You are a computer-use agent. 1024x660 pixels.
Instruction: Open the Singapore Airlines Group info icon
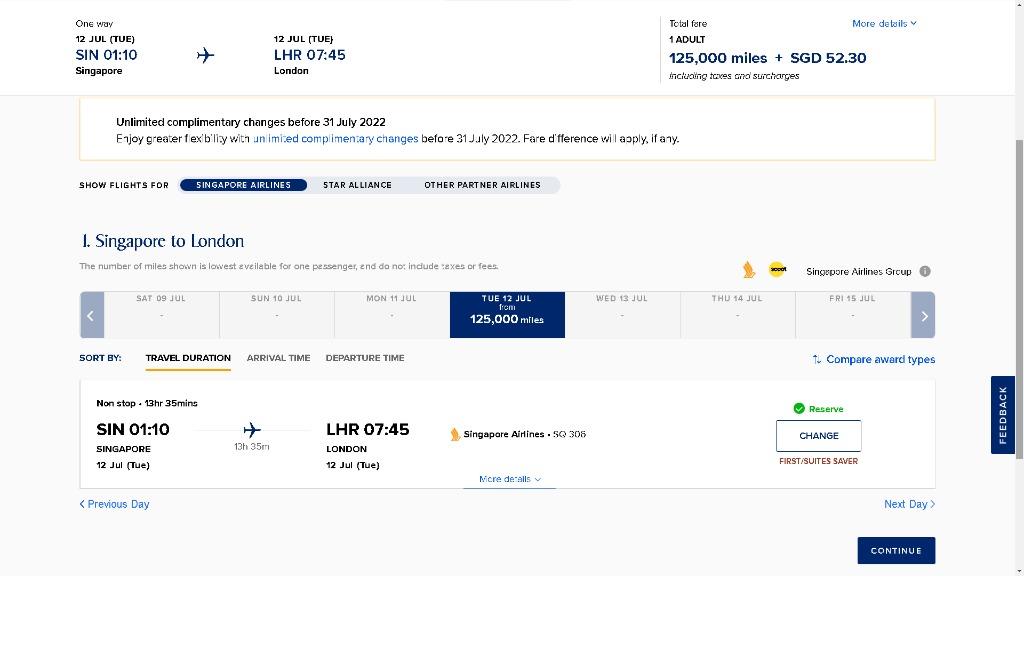pos(924,270)
